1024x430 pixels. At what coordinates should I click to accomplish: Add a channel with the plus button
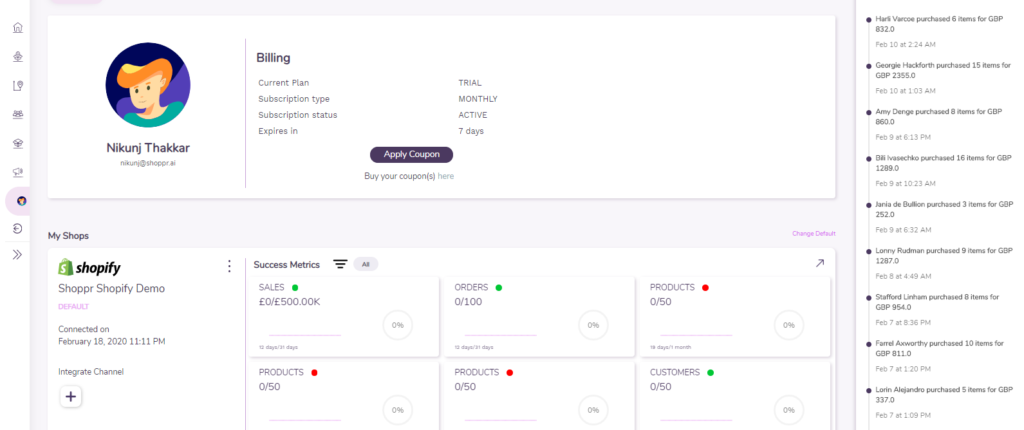pos(70,397)
